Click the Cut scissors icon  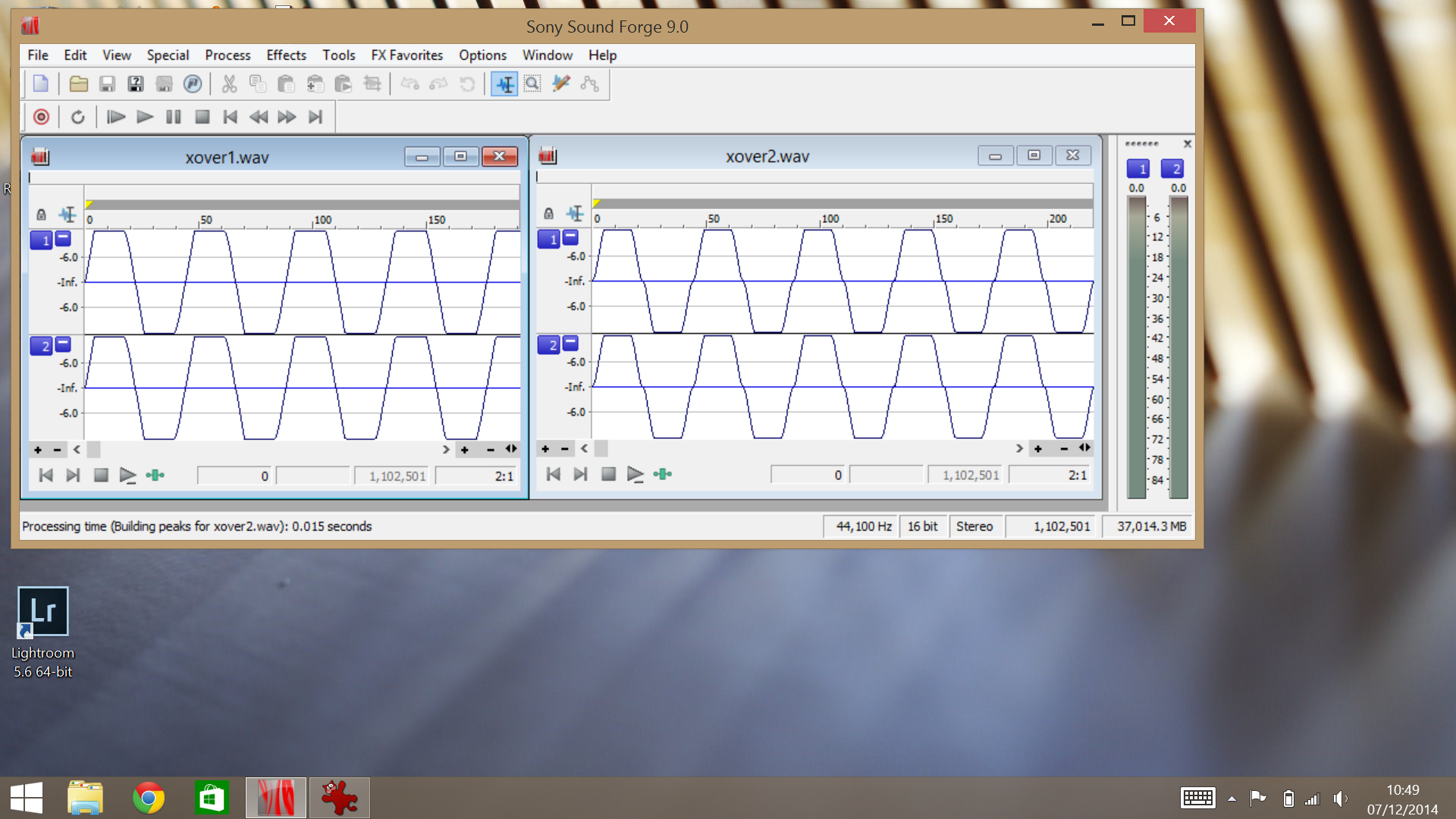pos(229,83)
